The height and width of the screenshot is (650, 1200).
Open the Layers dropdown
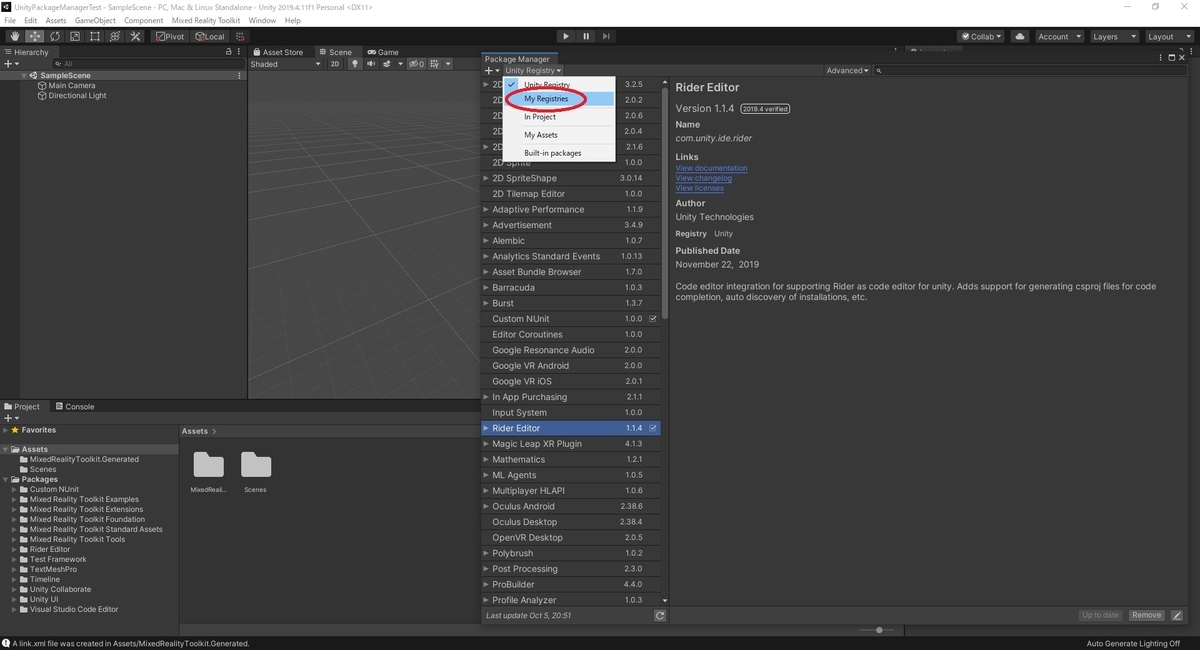pyautogui.click(x=1114, y=36)
